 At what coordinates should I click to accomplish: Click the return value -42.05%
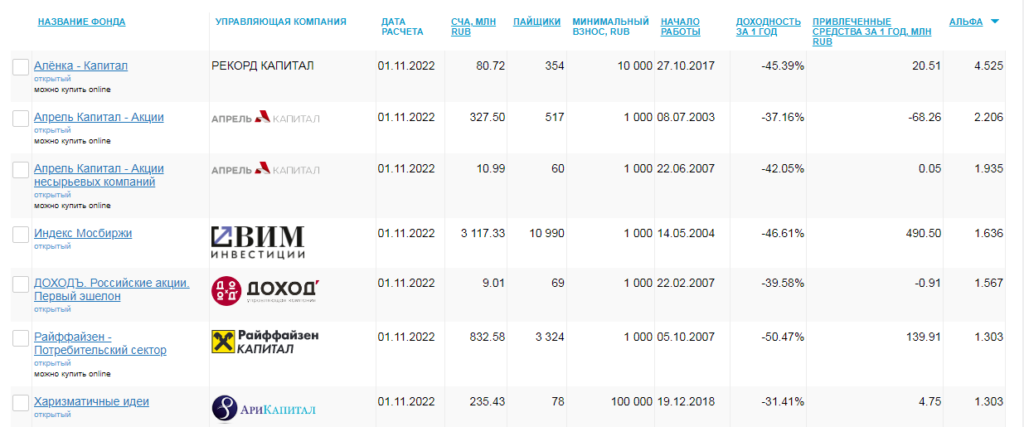[x=783, y=168]
